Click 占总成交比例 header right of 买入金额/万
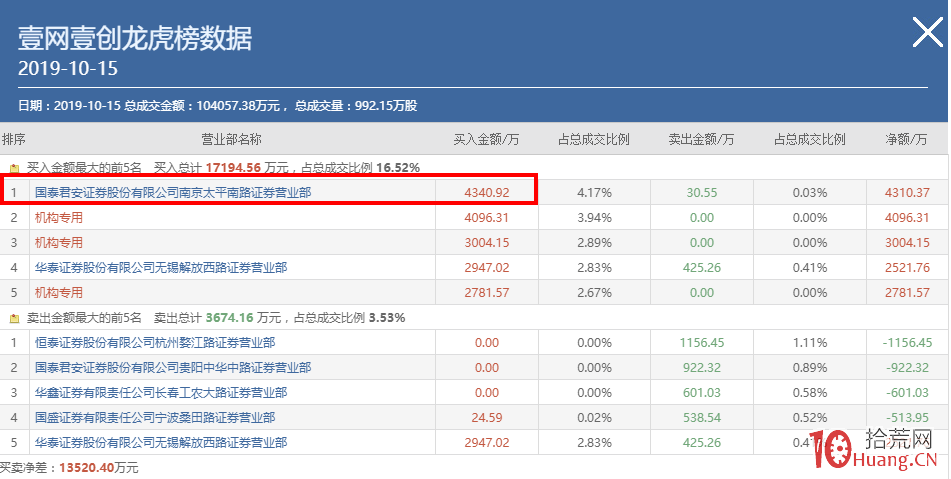 click(594, 139)
